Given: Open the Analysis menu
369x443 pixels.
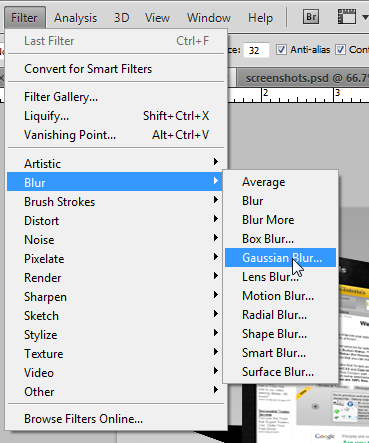Looking at the screenshot, I should click(76, 18).
